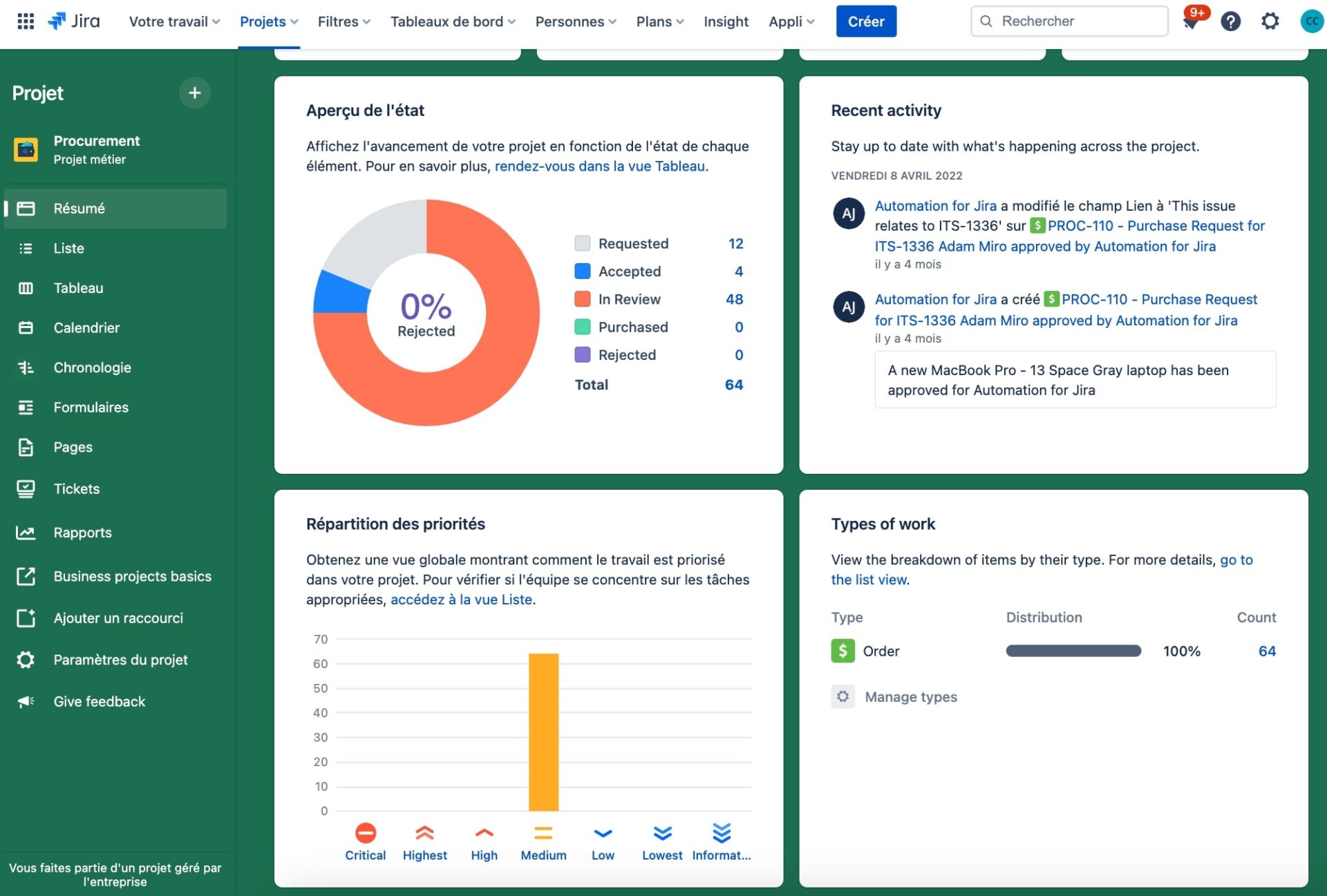Click the Calendrier calendar icon
This screenshot has height=896, width=1327.
(x=26, y=328)
